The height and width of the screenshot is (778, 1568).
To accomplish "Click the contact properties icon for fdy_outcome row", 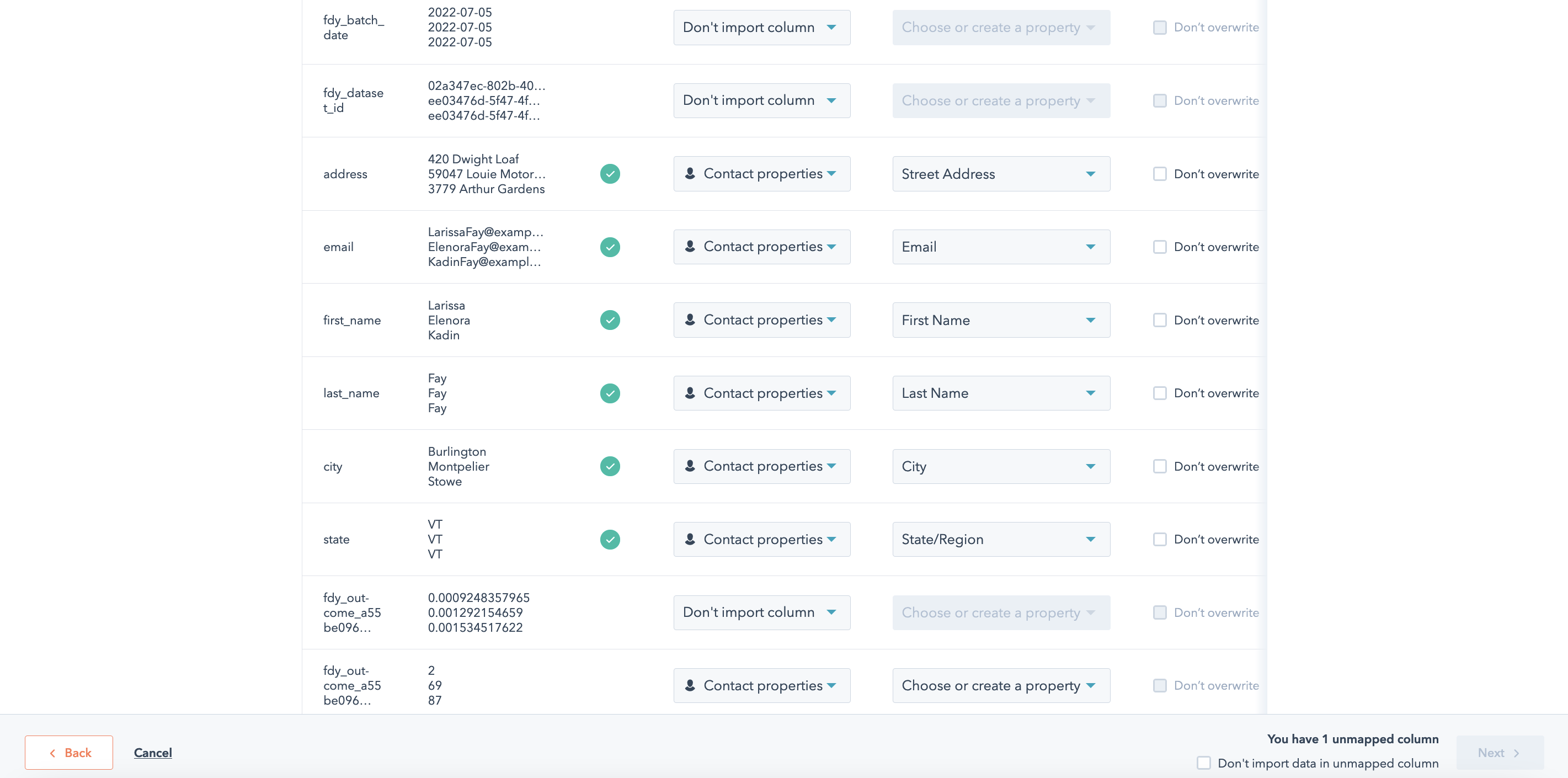I will [x=691, y=685].
